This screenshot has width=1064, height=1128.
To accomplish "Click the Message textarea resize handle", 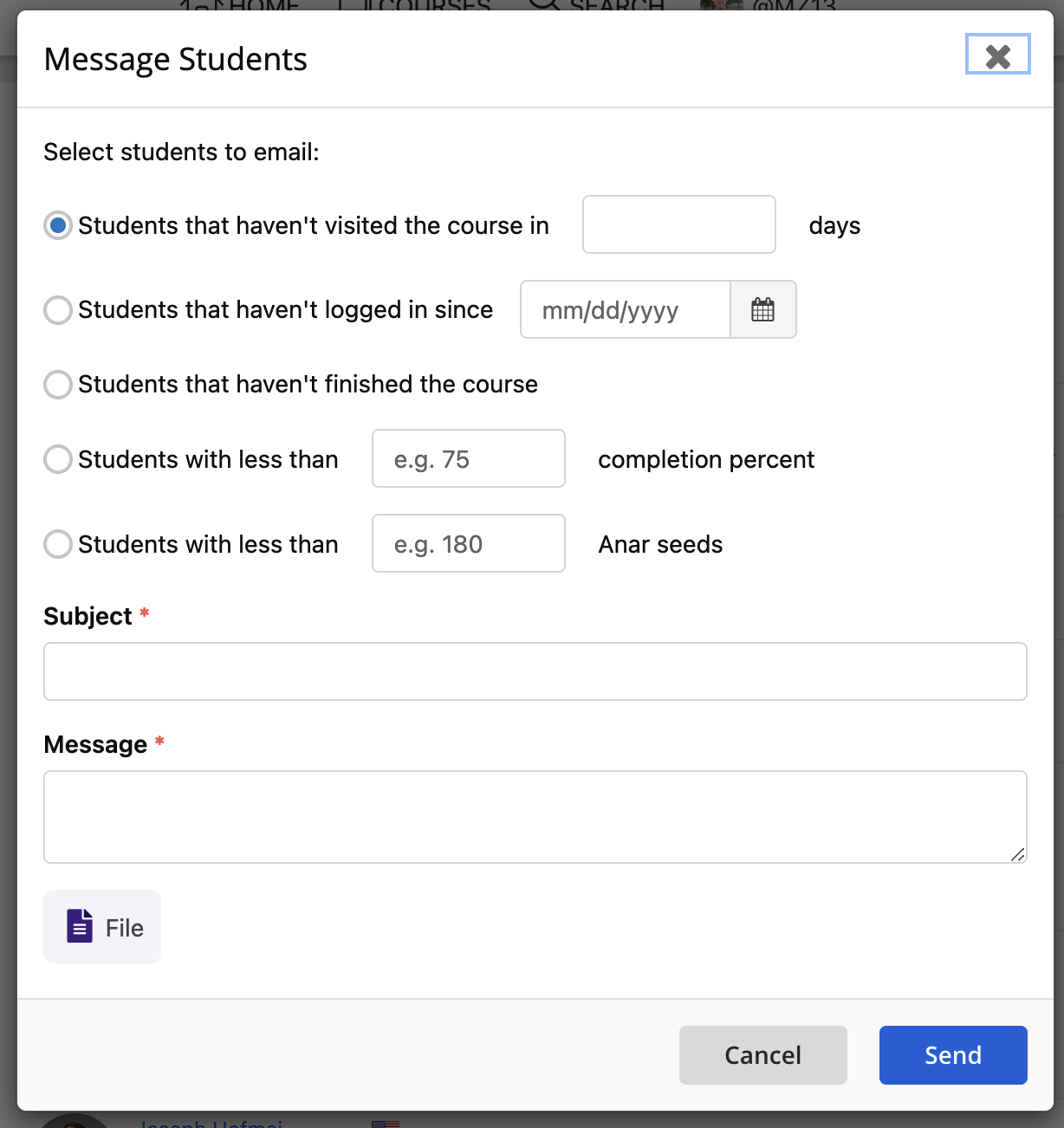I will [x=1018, y=854].
